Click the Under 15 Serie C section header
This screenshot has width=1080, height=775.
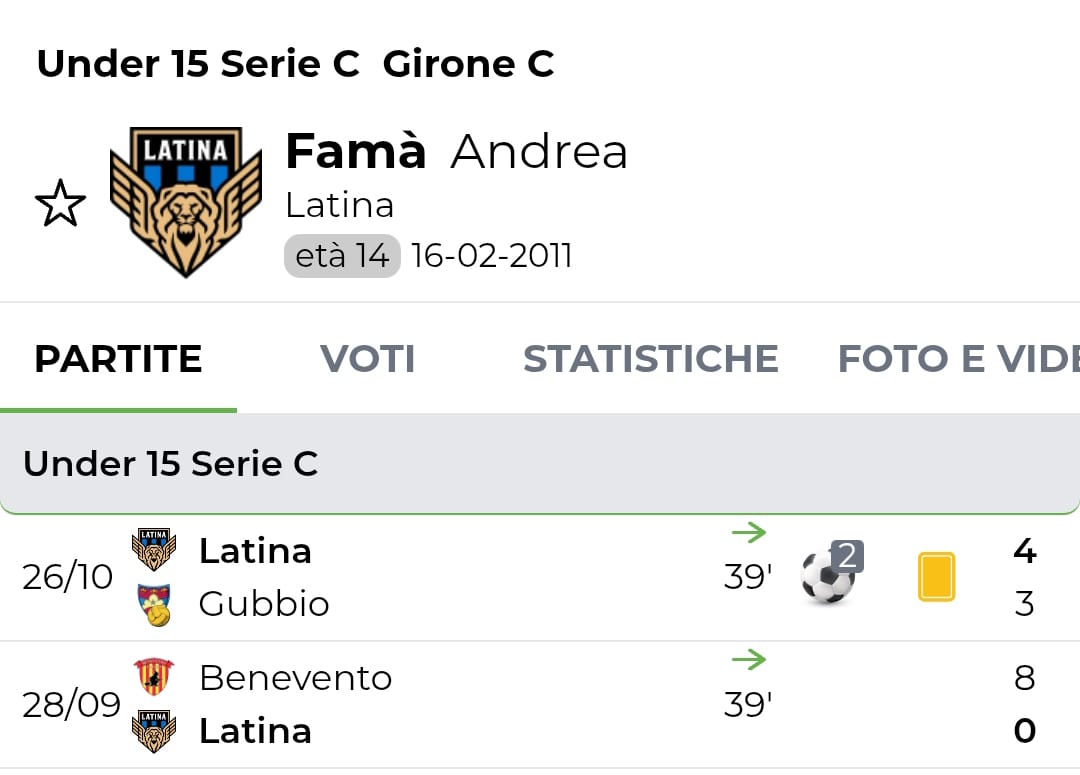(x=170, y=464)
